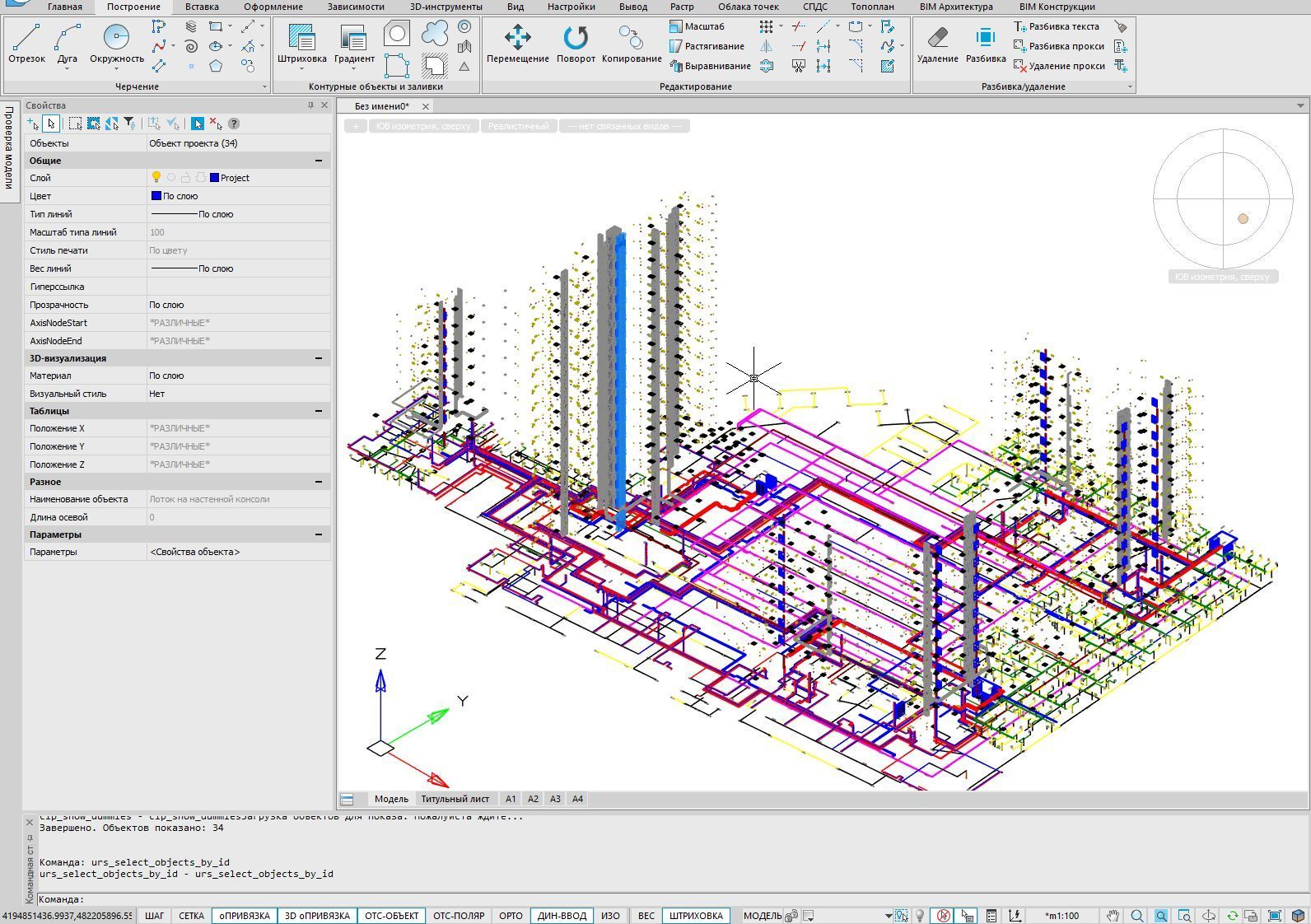This screenshot has height=924, width=1311.
Task: Expand the Черчение ribbon panel
Action: [264, 86]
